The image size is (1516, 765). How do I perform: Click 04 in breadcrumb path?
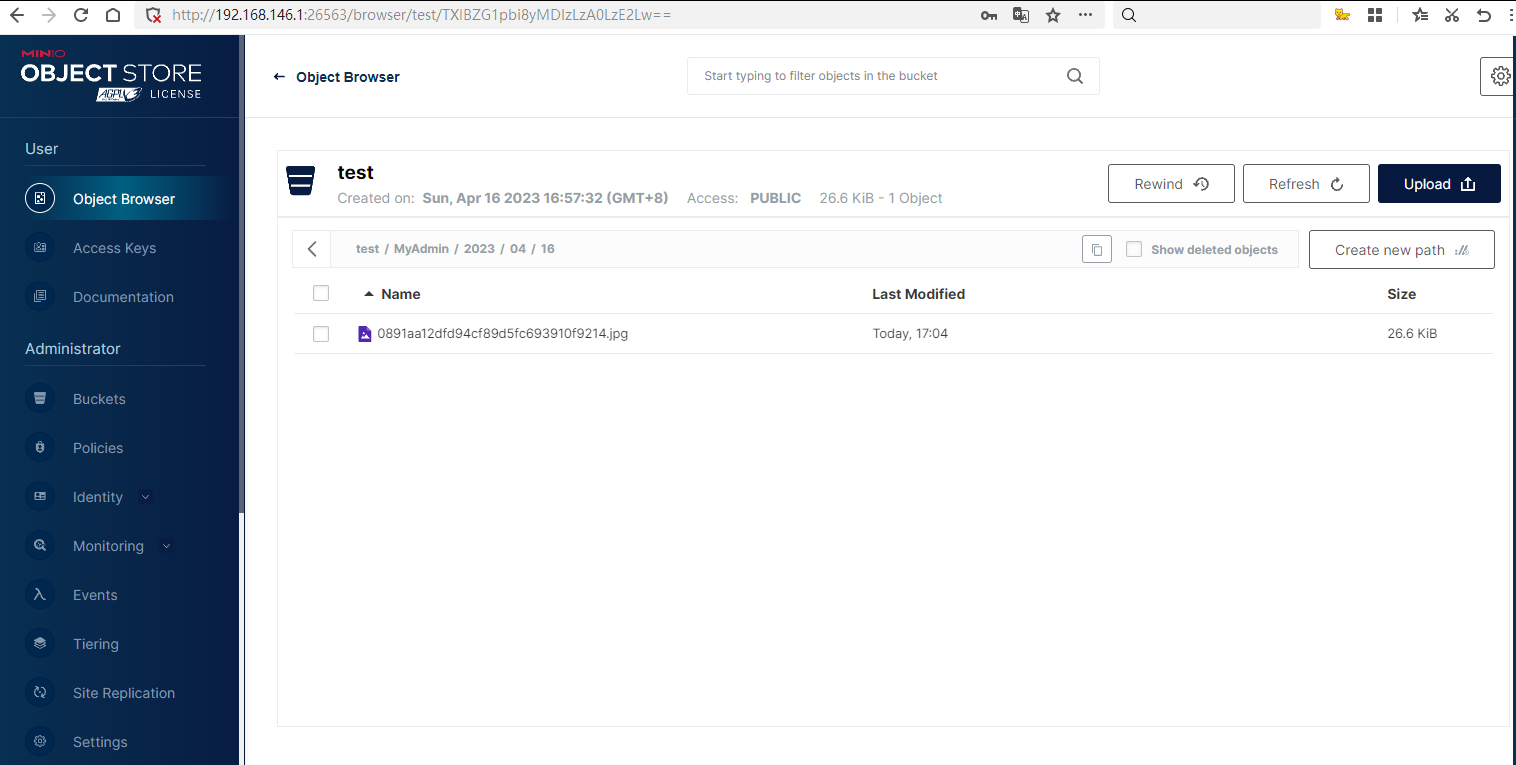(517, 249)
